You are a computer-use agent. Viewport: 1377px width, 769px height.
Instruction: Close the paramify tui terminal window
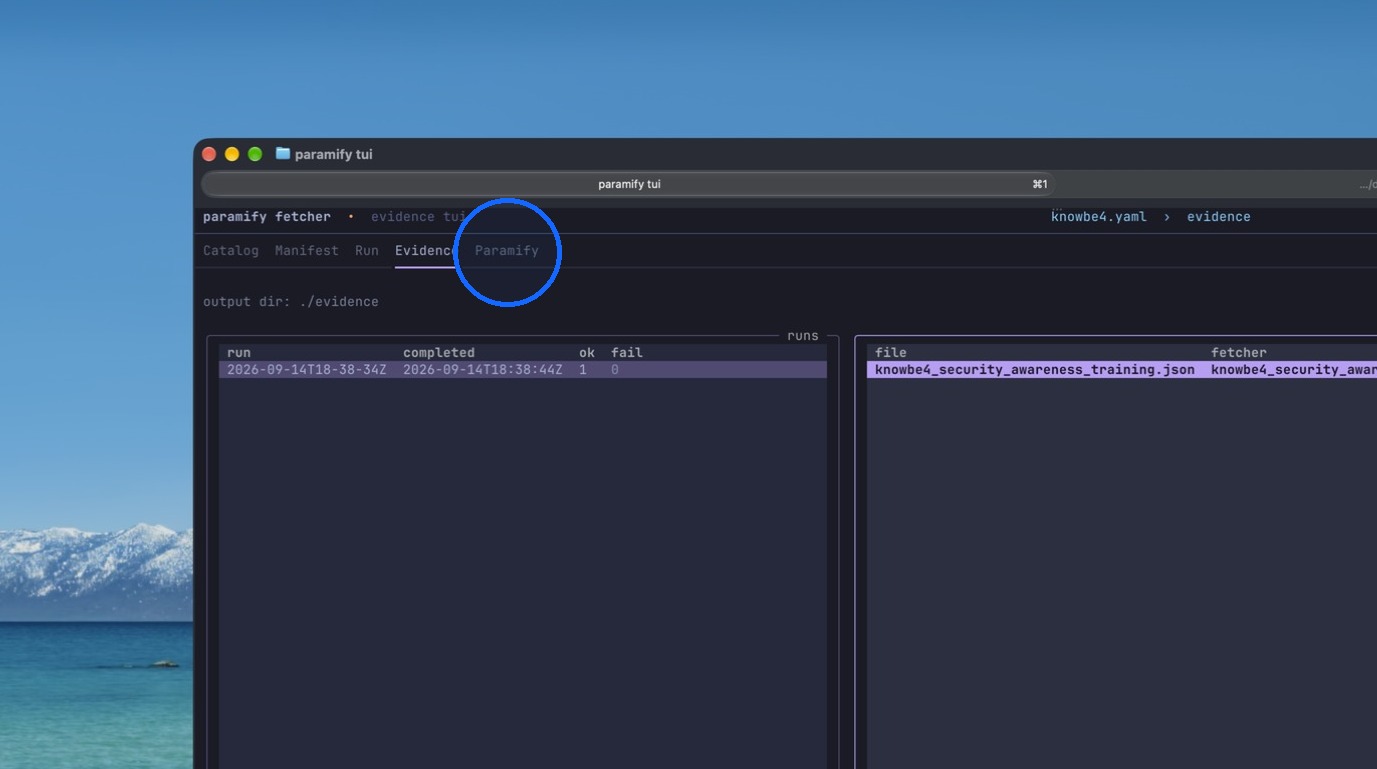point(209,154)
